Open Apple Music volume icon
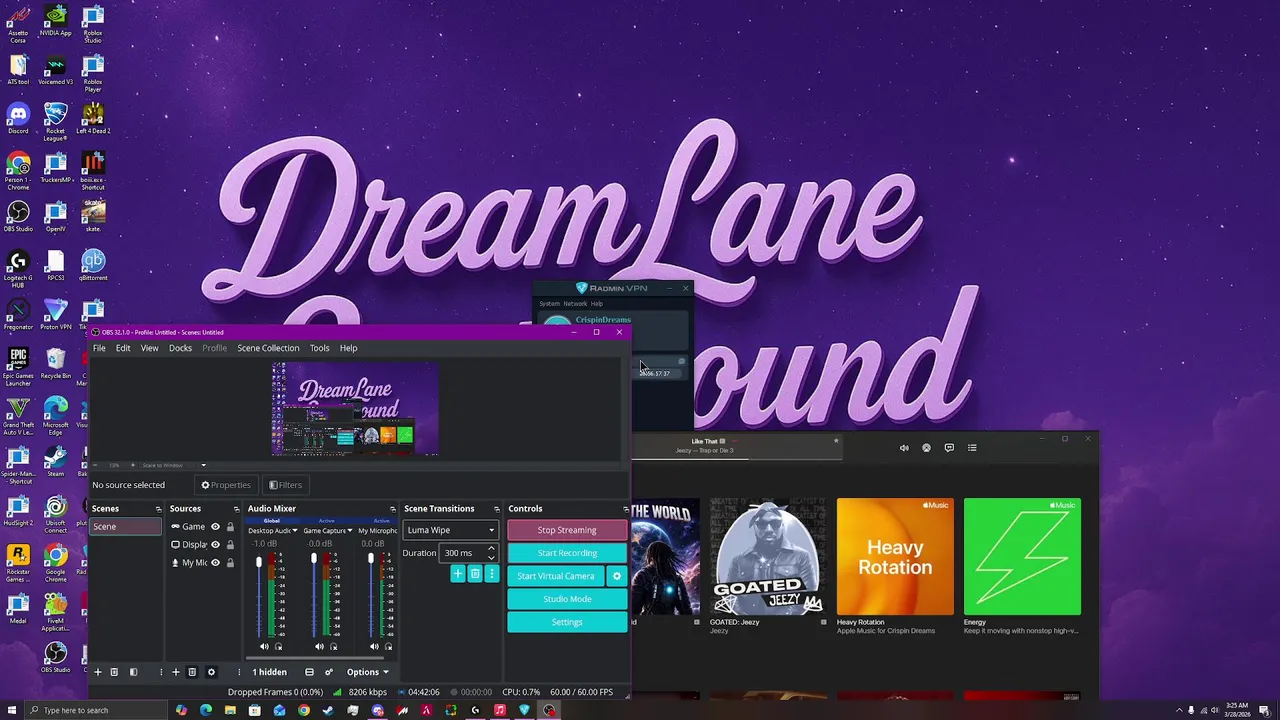The width and height of the screenshot is (1280, 720). [x=904, y=448]
